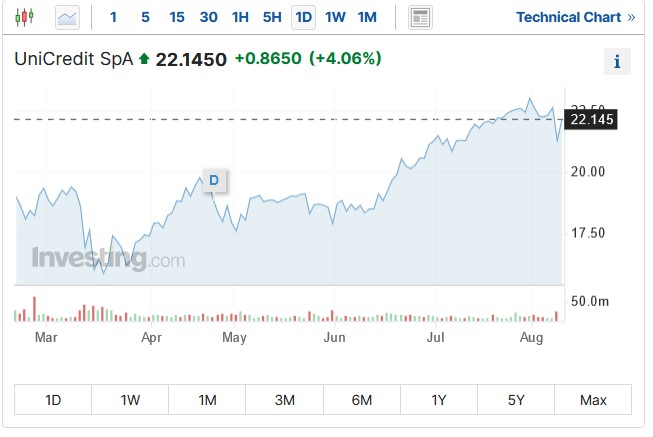Toggle the 1D interval at top
The image size is (653, 437).
(303, 17)
